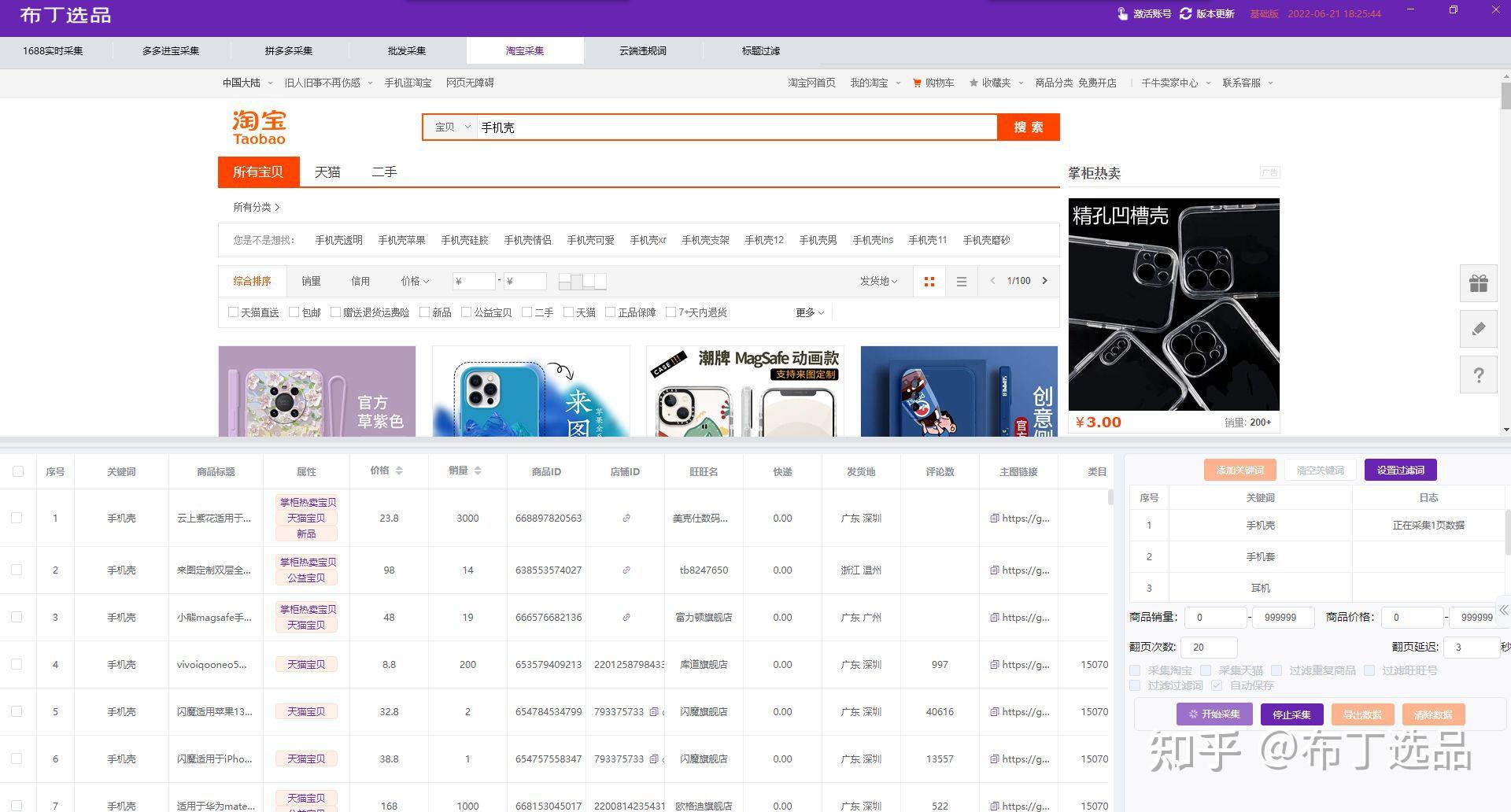Click the 激活账号 account activation icon
Viewport: 1511px width, 812px height.
1122,13
